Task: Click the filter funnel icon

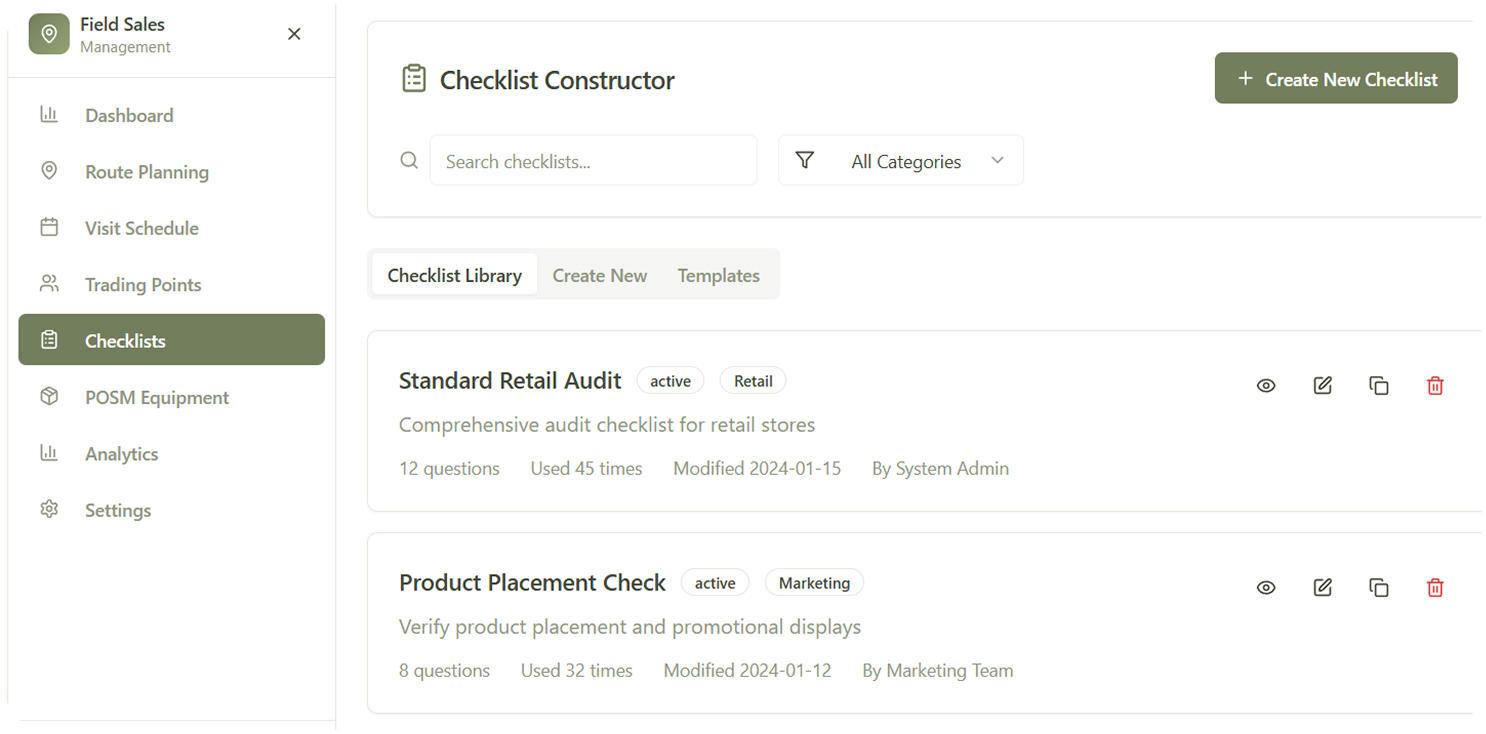Action: tap(804, 160)
